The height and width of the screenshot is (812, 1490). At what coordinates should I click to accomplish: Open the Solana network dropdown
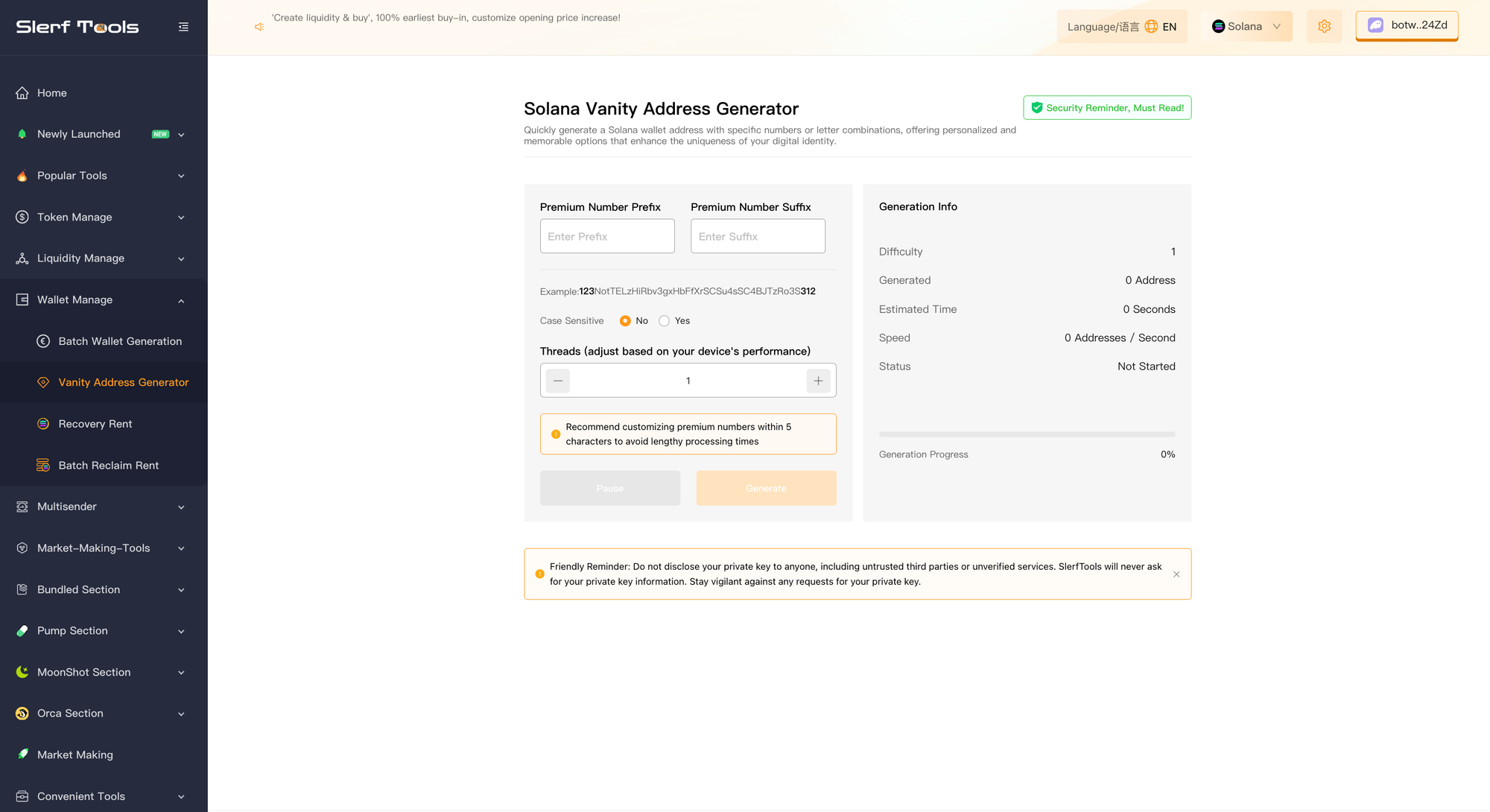(x=1246, y=27)
